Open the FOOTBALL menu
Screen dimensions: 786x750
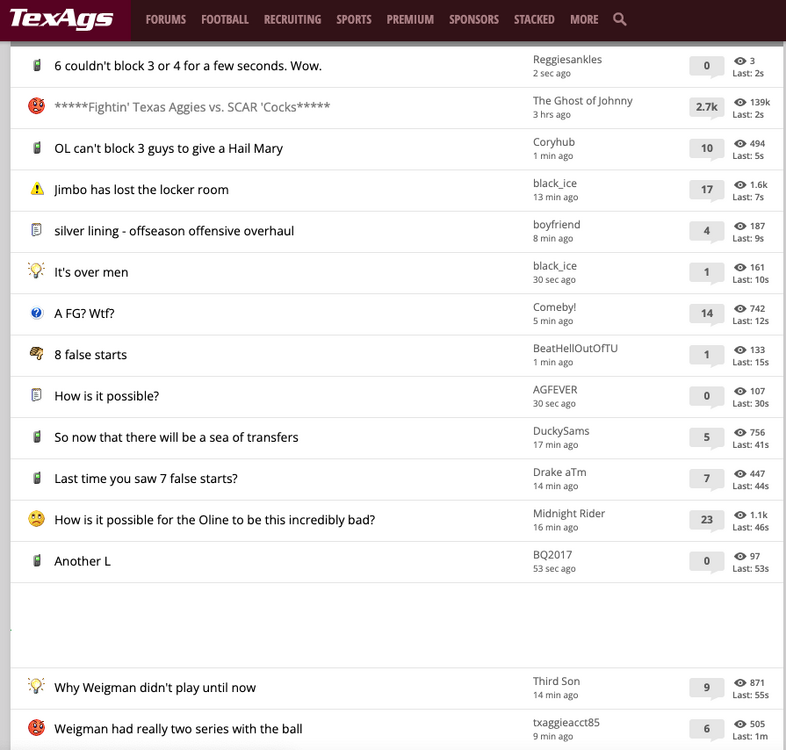coord(225,20)
